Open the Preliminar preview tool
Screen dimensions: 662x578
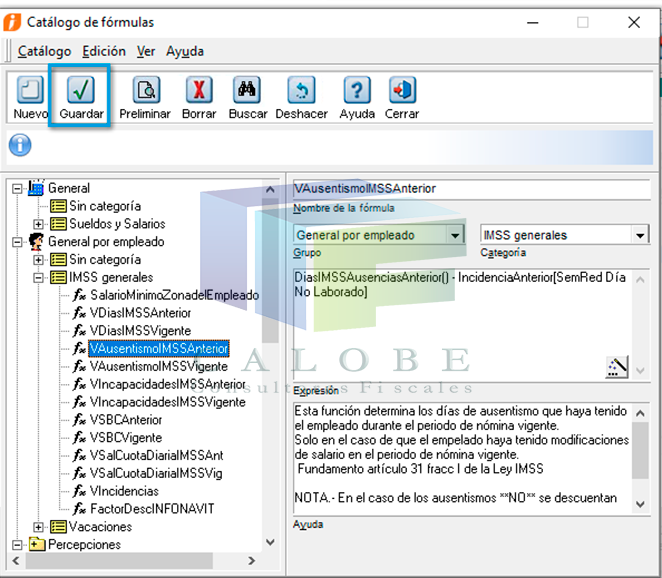pos(146,90)
